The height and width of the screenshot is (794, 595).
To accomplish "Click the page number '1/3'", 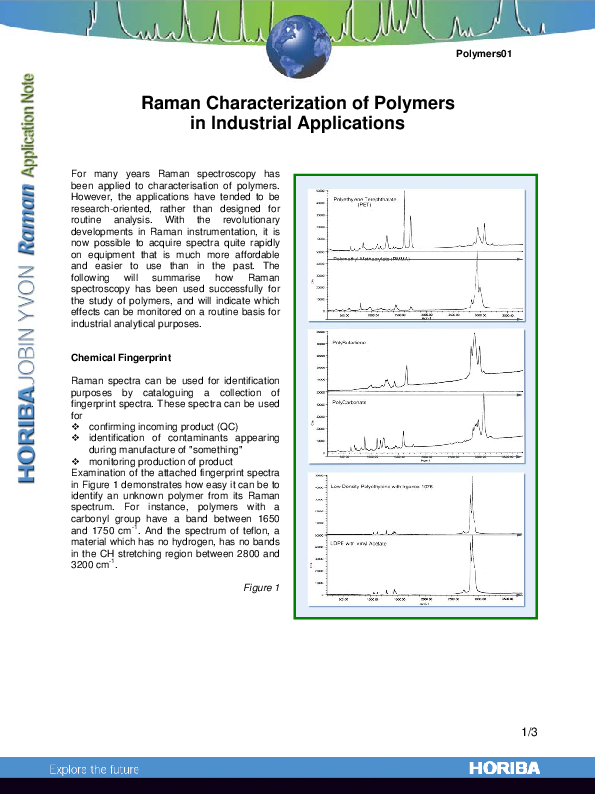I will [x=529, y=732].
